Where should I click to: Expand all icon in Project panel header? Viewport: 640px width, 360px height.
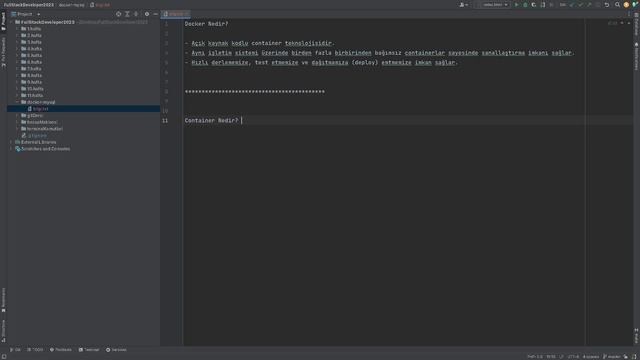(127, 14)
